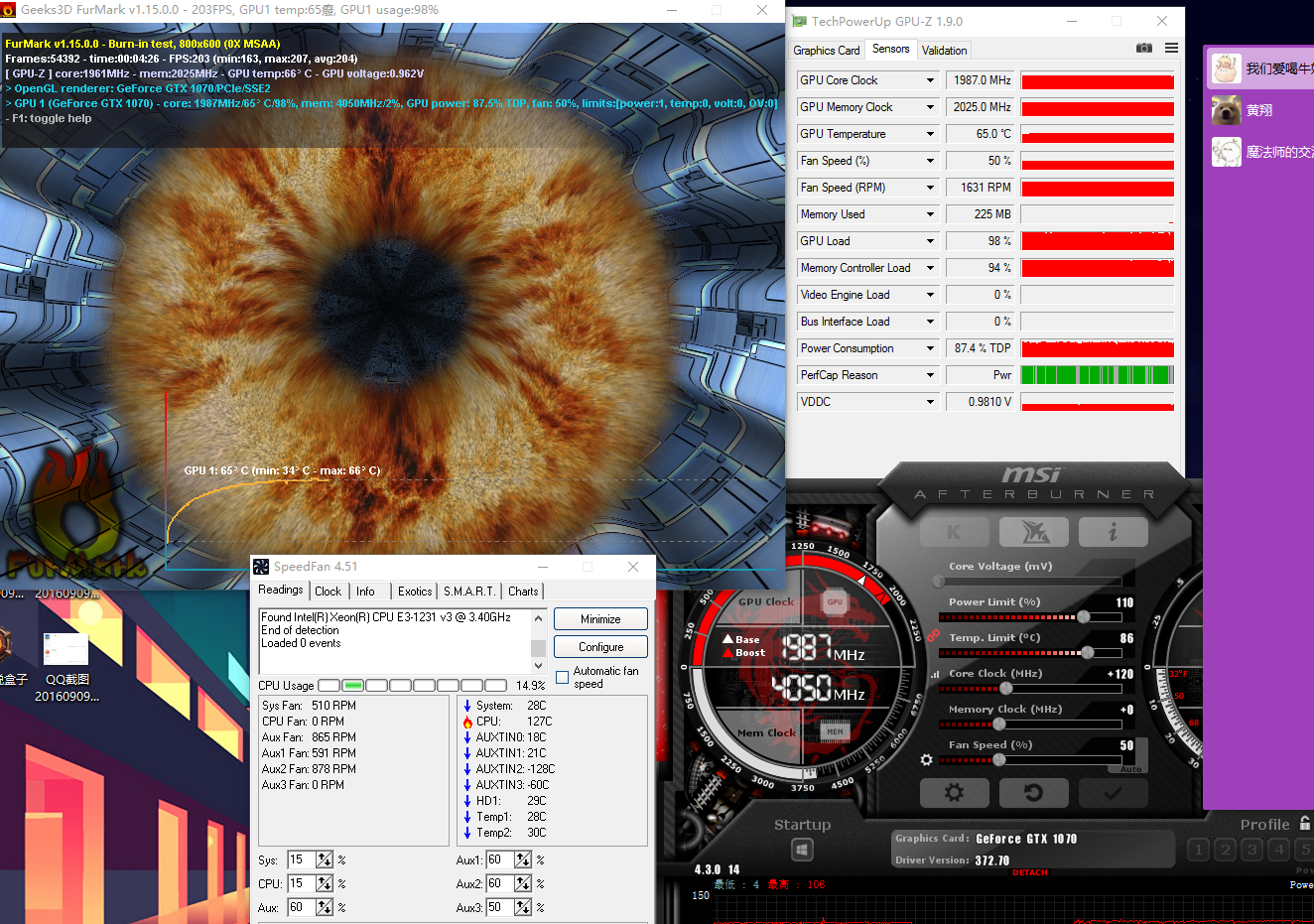Screen dimensions: 1314x924
Task: Select Afterburner profile slot 4
Action: 1278,850
